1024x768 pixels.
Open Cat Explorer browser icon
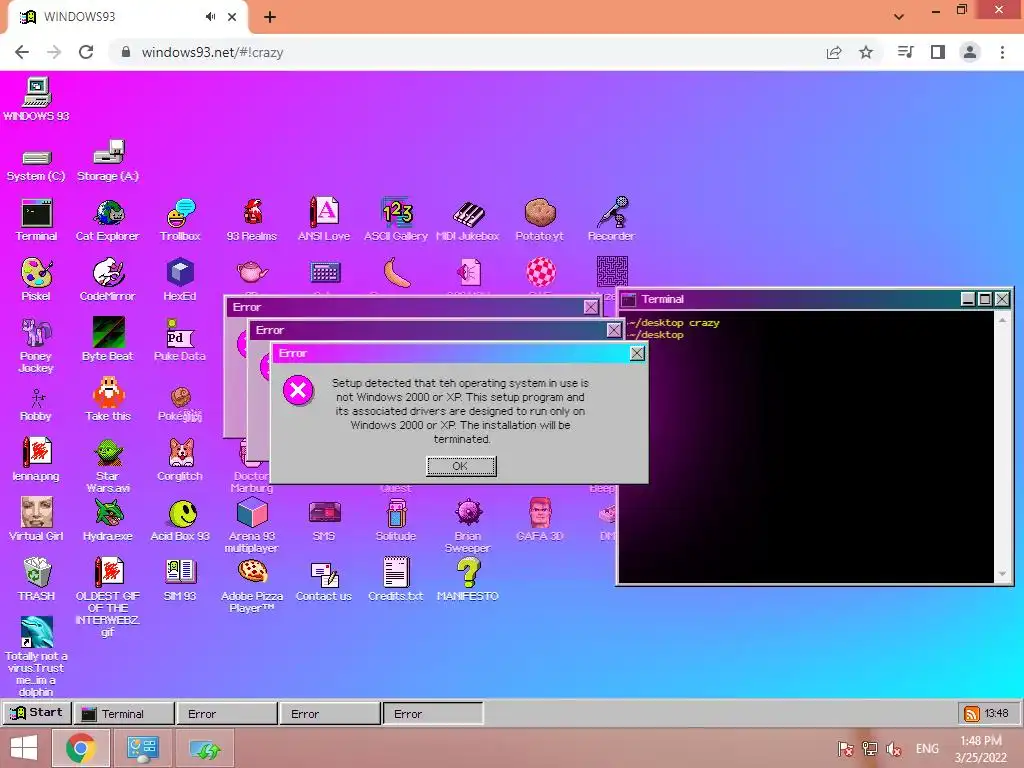click(x=108, y=220)
